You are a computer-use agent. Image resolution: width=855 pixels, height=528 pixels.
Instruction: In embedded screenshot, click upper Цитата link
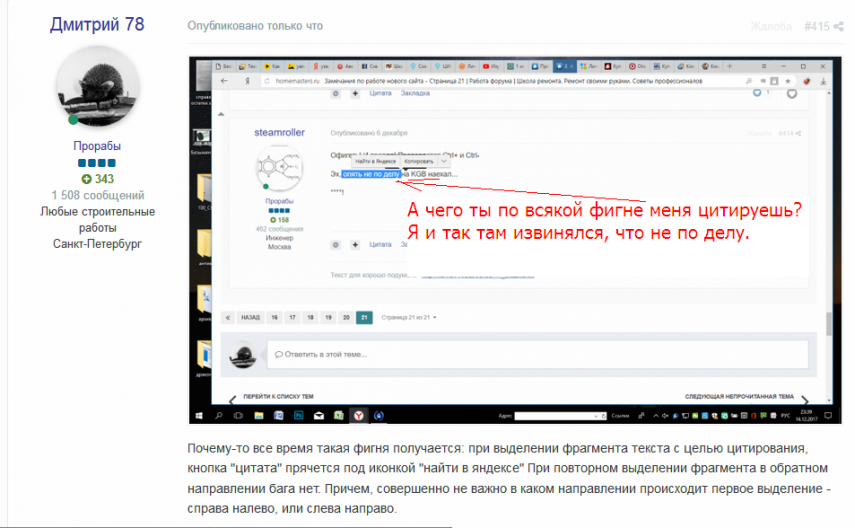380,93
